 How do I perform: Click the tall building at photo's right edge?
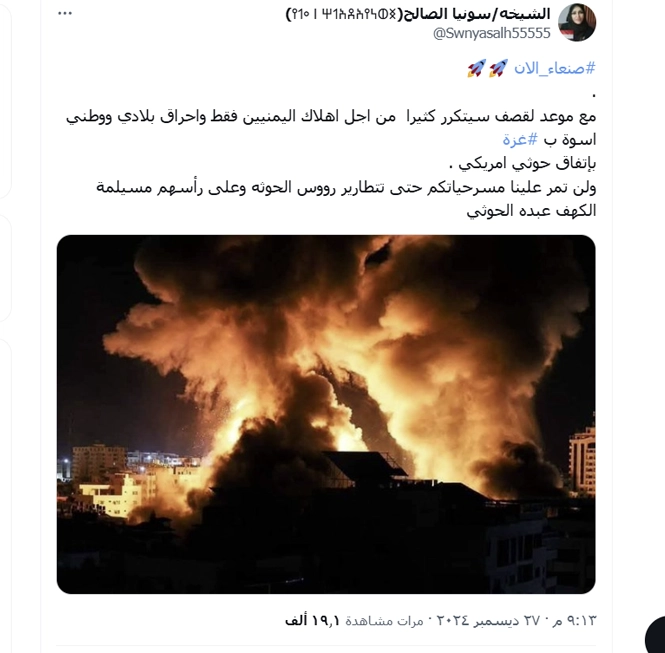coord(582,460)
